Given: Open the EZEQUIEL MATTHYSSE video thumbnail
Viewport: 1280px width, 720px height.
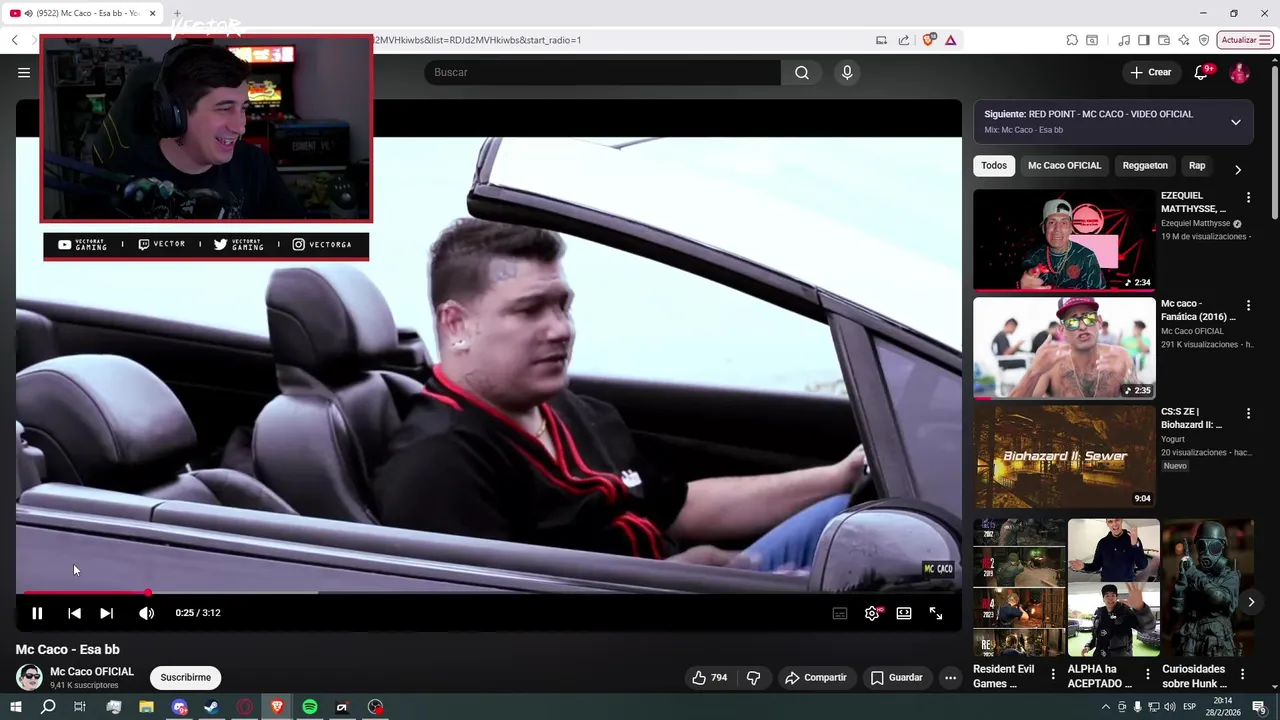Looking at the screenshot, I should pyautogui.click(x=1064, y=240).
